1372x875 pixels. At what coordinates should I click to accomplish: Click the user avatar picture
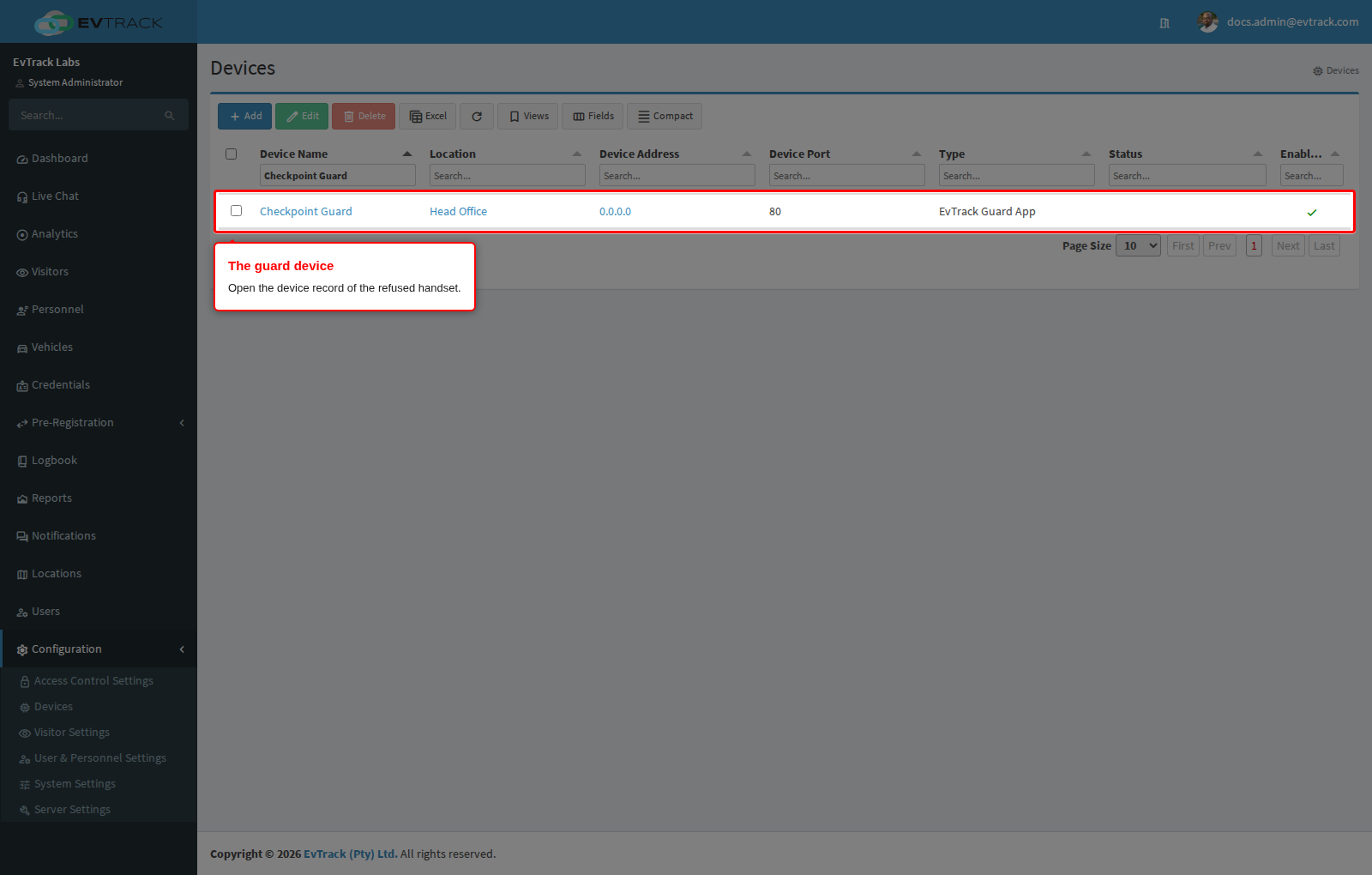tap(1208, 22)
